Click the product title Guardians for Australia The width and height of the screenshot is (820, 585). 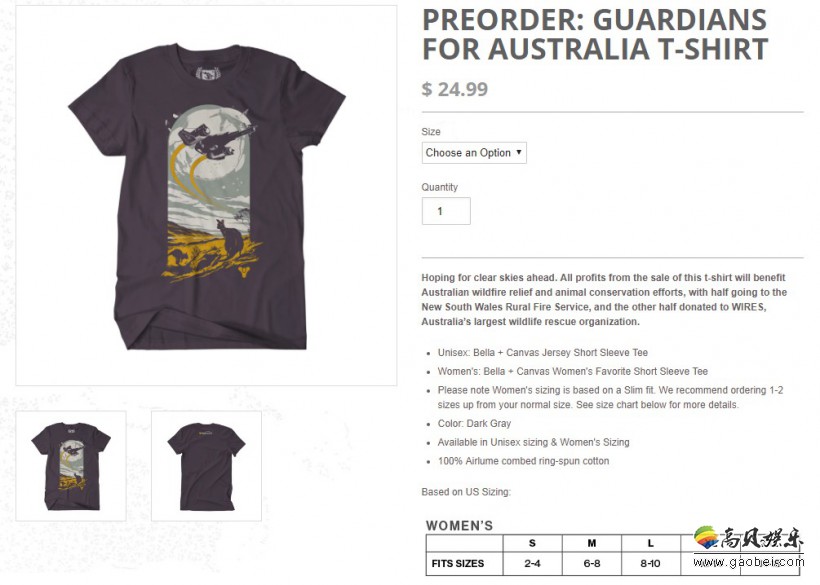tap(595, 35)
